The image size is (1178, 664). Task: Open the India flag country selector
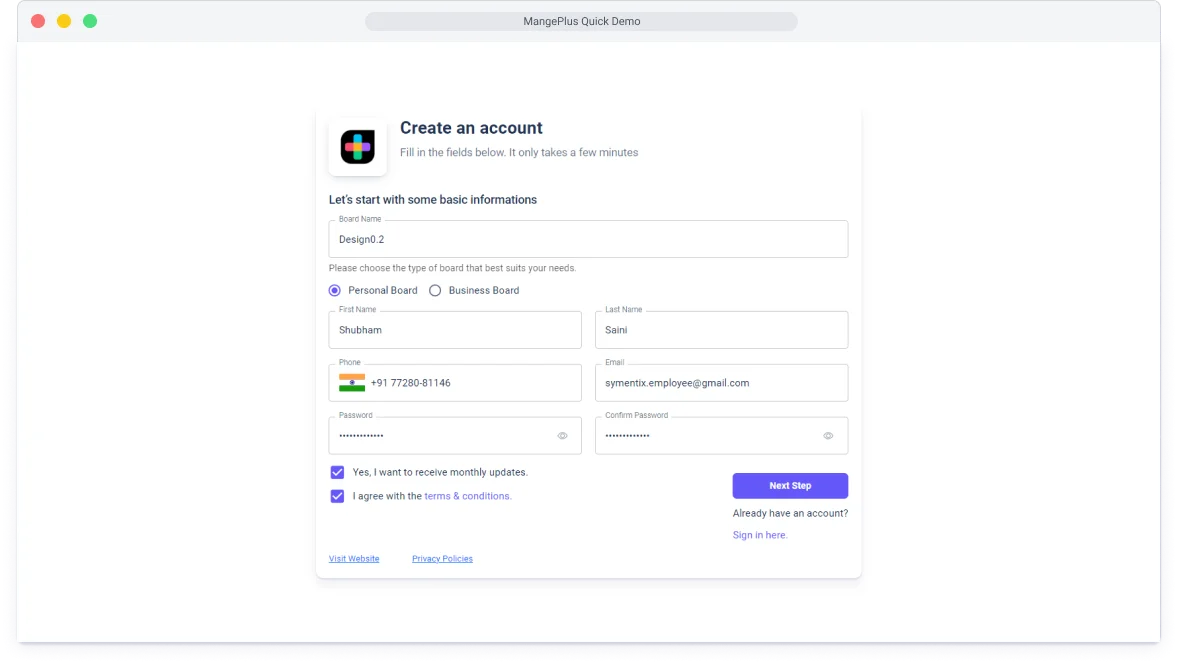point(352,383)
